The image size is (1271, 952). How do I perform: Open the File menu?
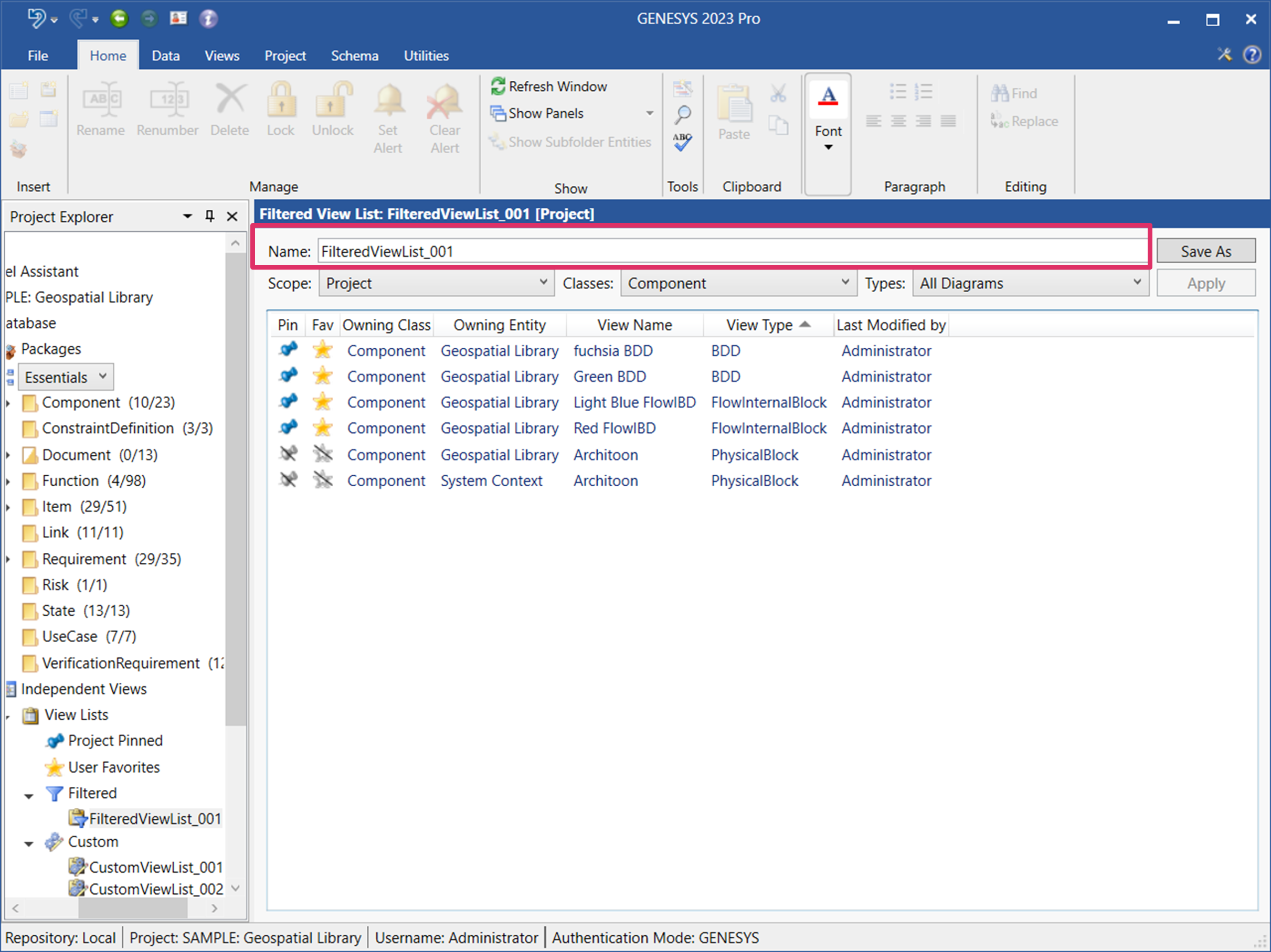click(38, 56)
